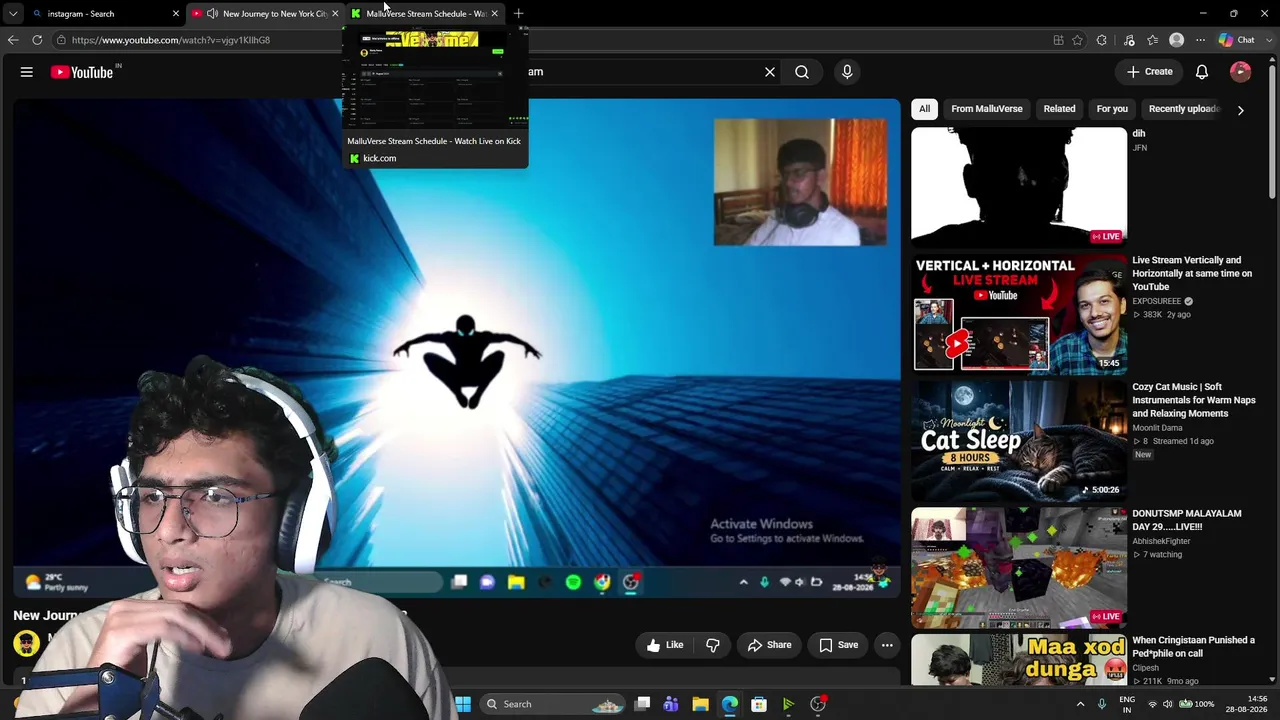Open Vertical + Horizontal Live Stream thumbnail

click(x=1019, y=314)
